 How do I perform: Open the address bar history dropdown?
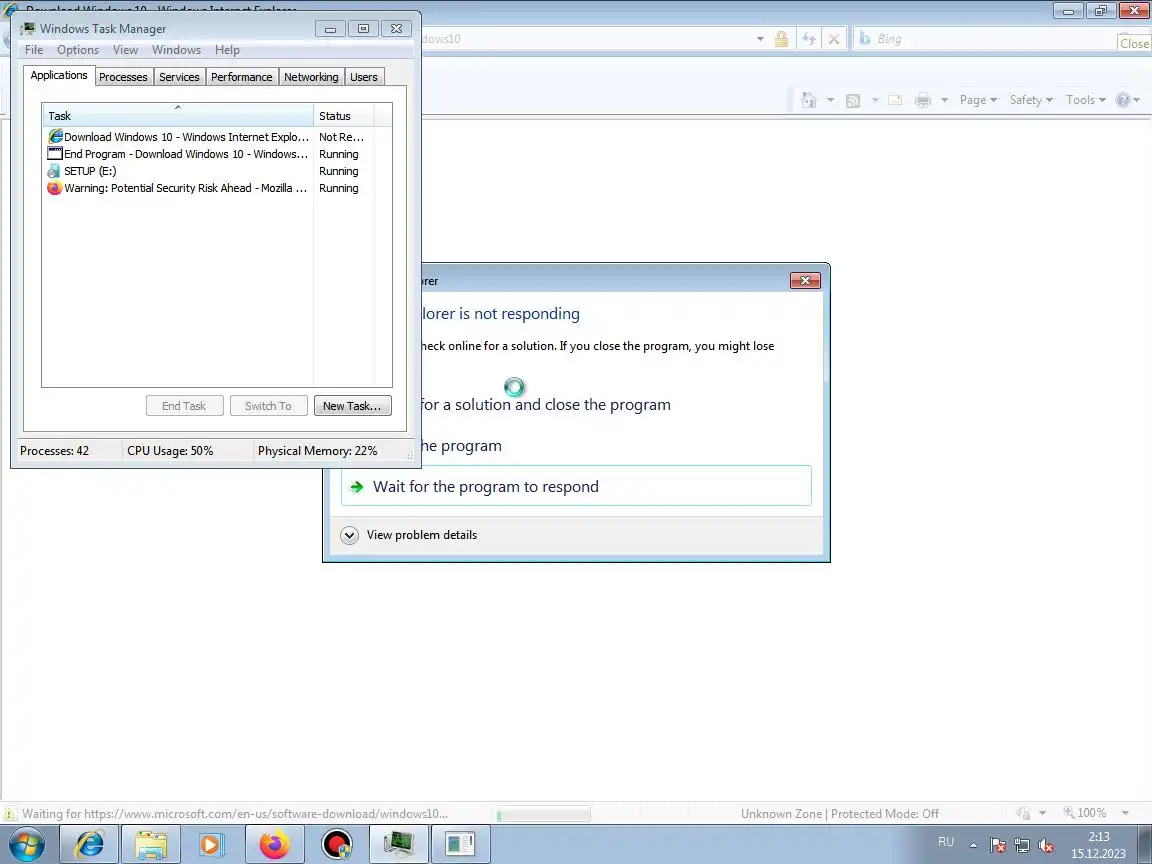[x=760, y=39]
